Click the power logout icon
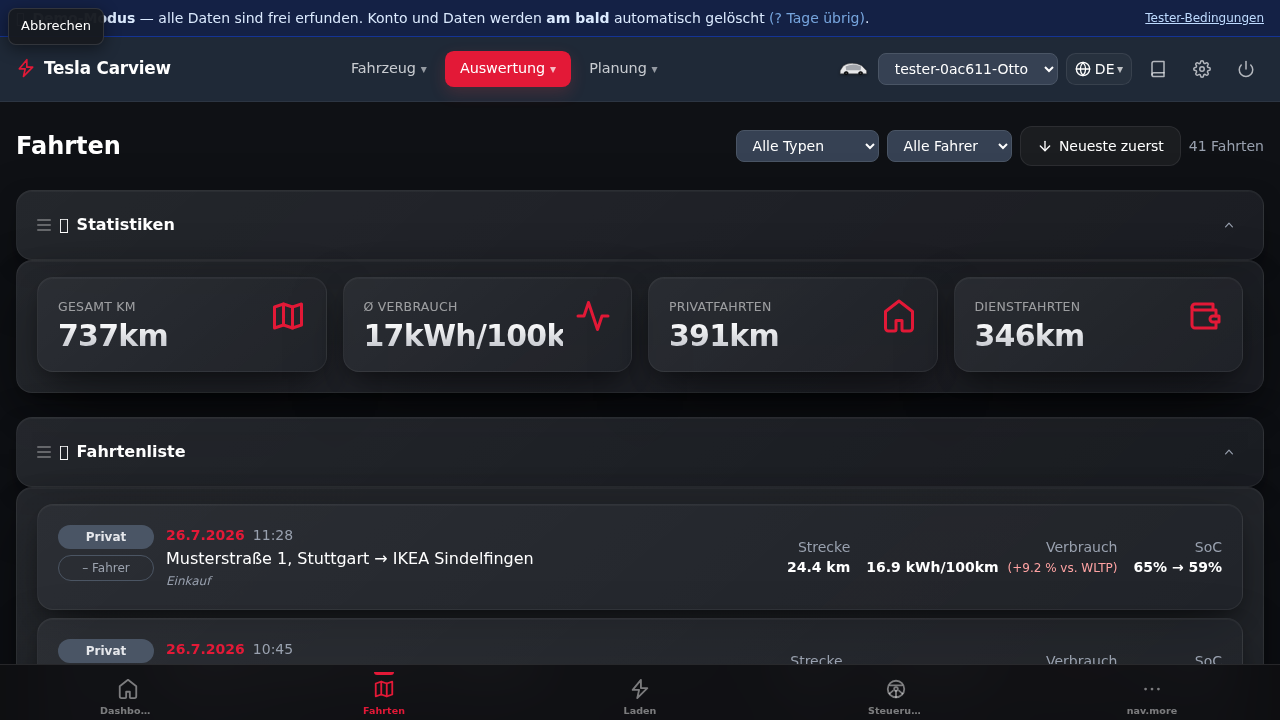1280x720 pixels. coord(1246,69)
